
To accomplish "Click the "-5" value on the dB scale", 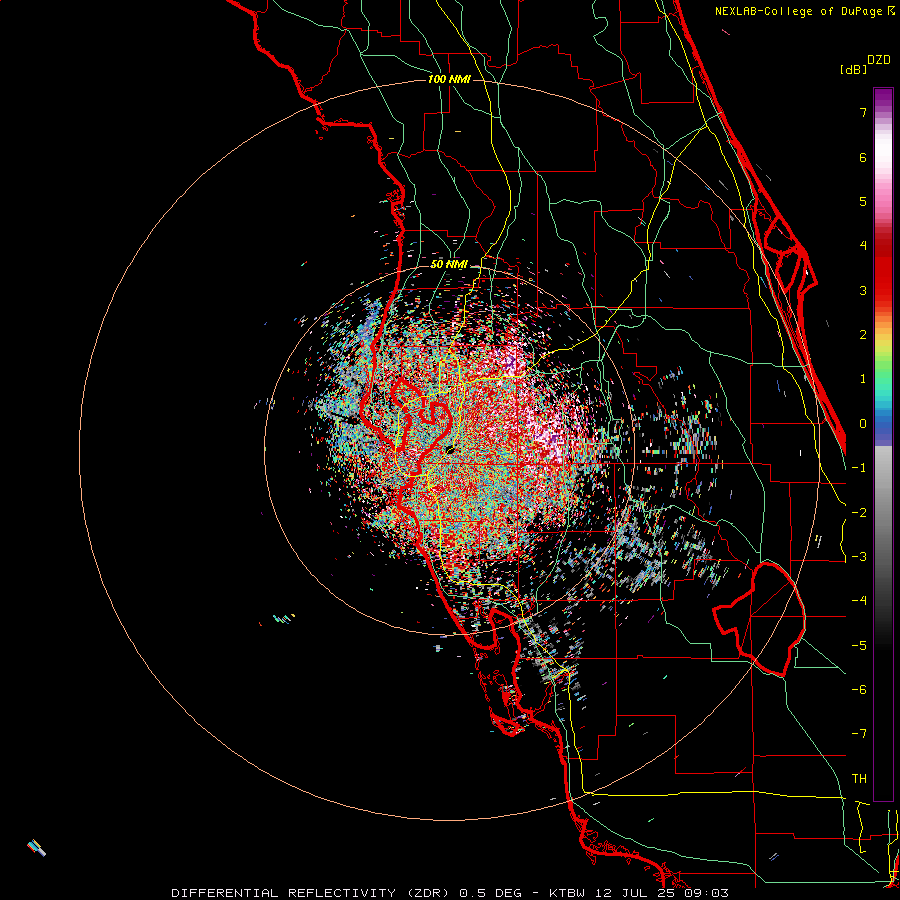I will (x=859, y=646).
